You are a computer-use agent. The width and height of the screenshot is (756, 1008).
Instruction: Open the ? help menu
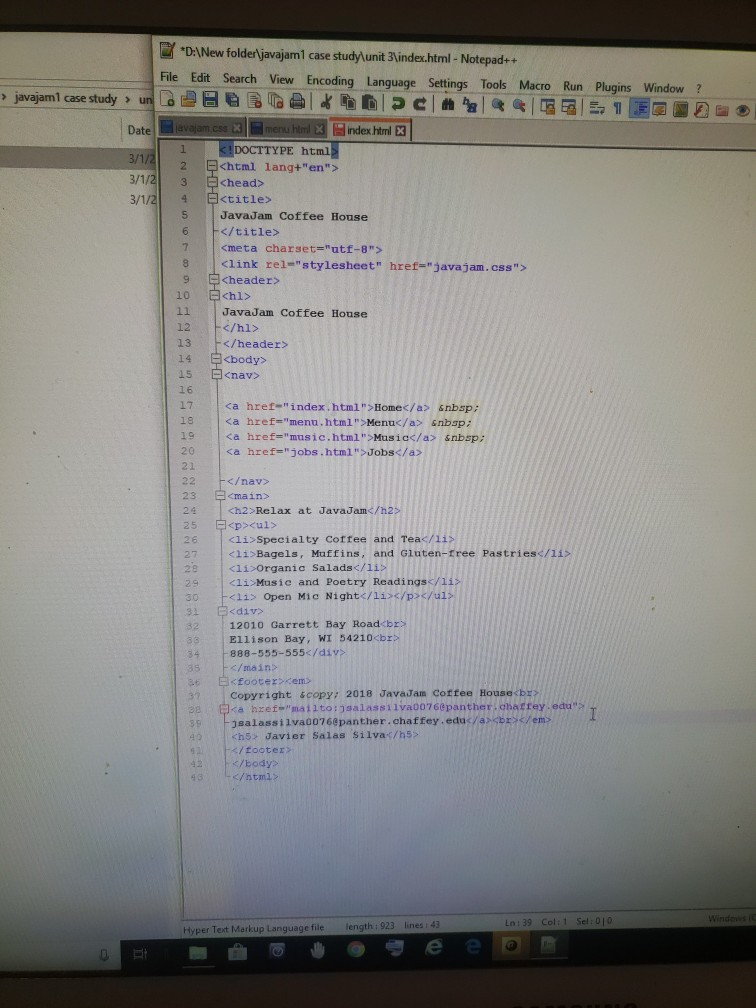point(698,89)
